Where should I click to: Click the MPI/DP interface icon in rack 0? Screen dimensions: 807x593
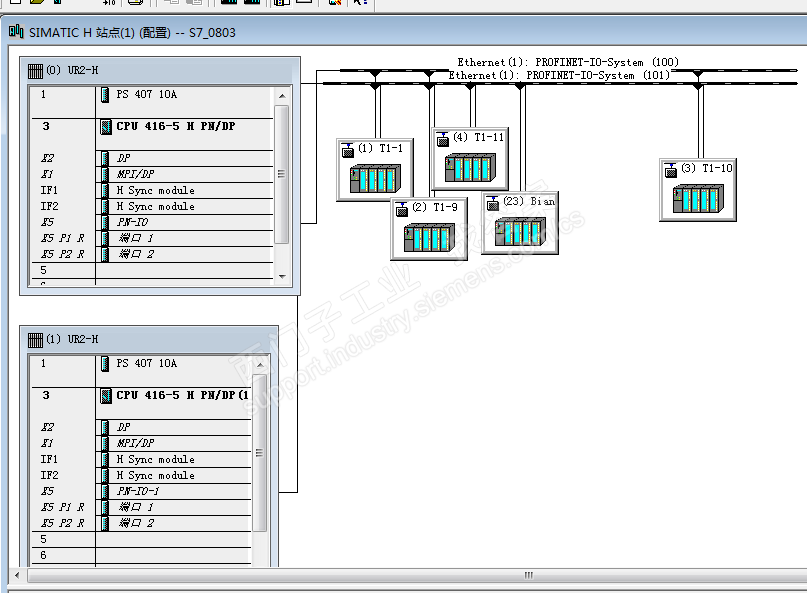[105, 174]
